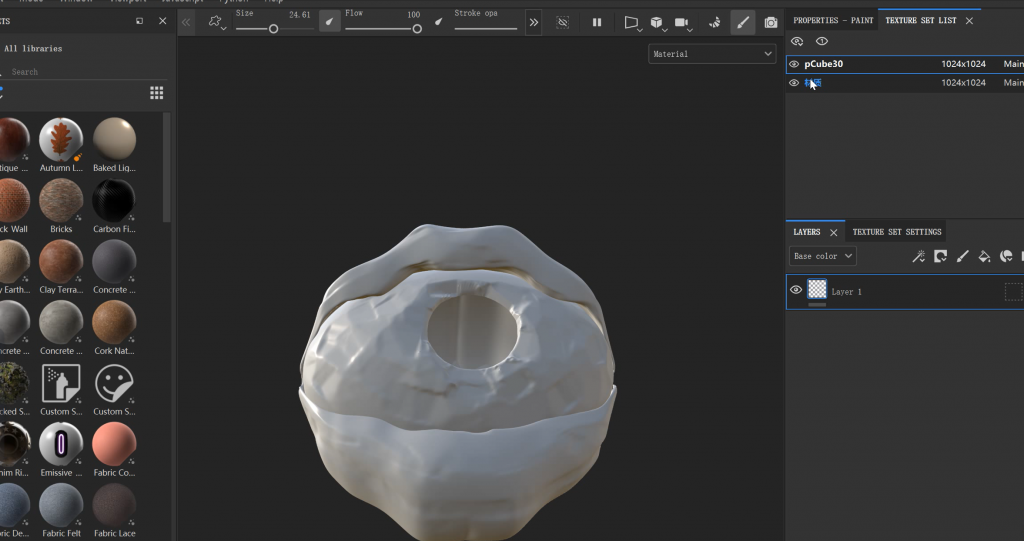Open the brush shape preset picker
This screenshot has height=541, width=1024.
tap(216, 22)
